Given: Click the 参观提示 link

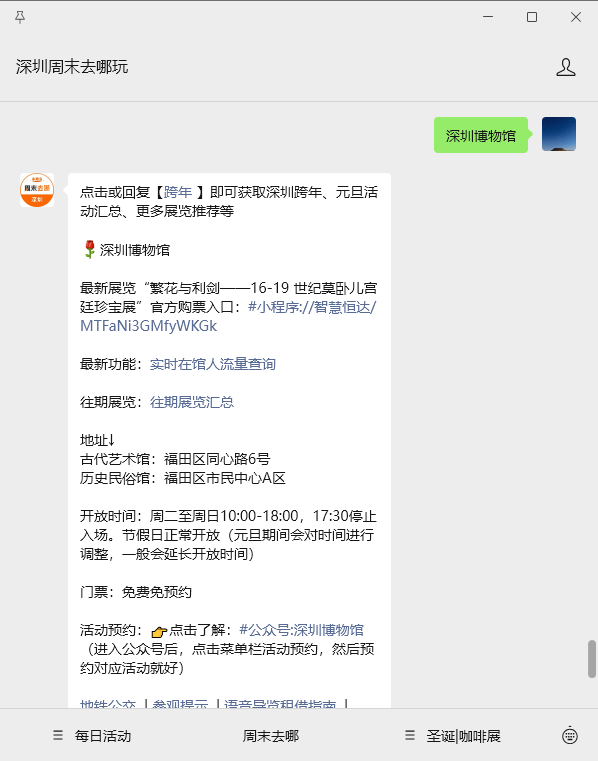Looking at the screenshot, I should [180, 703].
